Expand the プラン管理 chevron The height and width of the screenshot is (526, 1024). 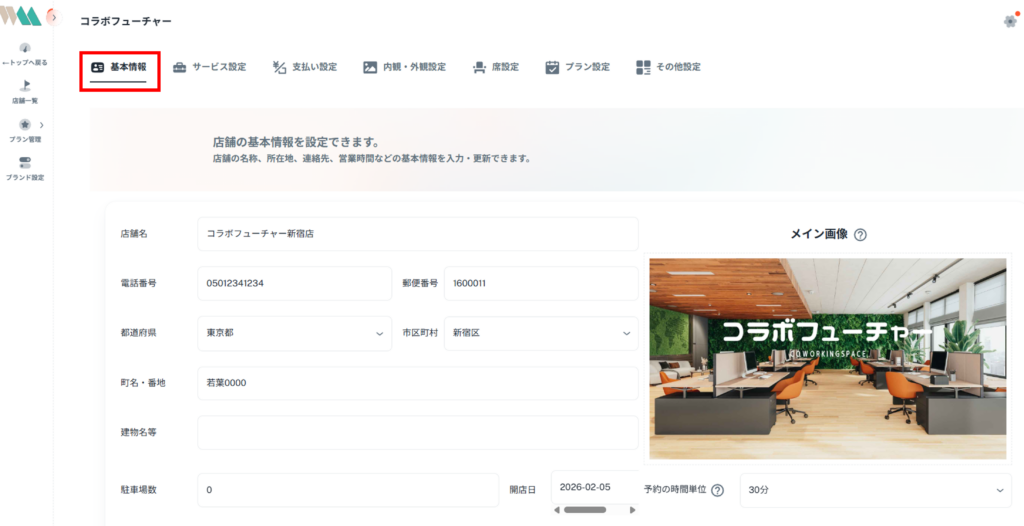click(41, 125)
